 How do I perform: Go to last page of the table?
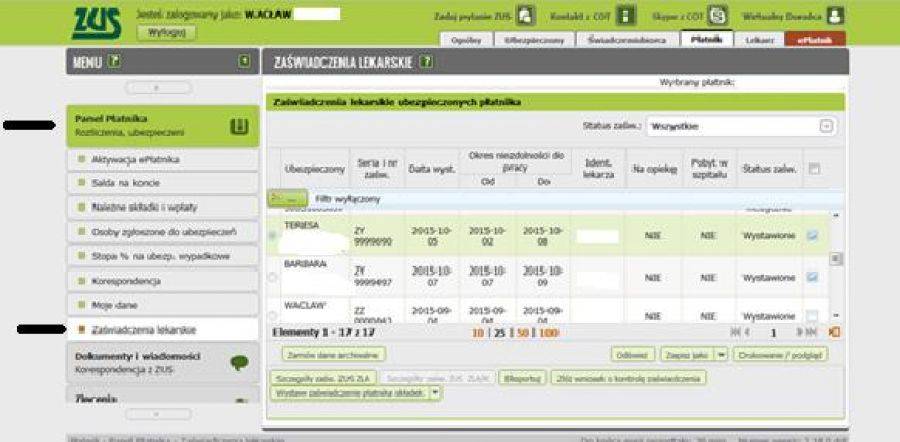[812, 332]
